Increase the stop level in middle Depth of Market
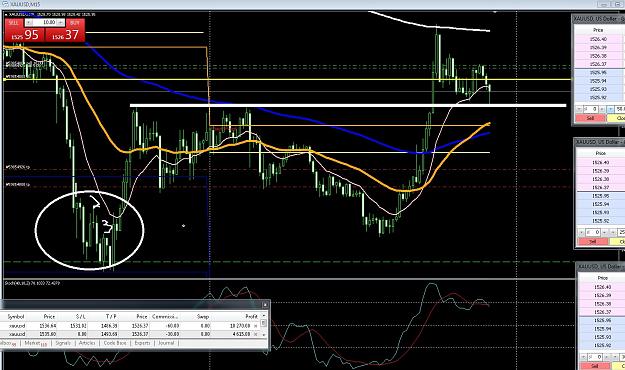This screenshot has width=625, height=370. [605, 232]
